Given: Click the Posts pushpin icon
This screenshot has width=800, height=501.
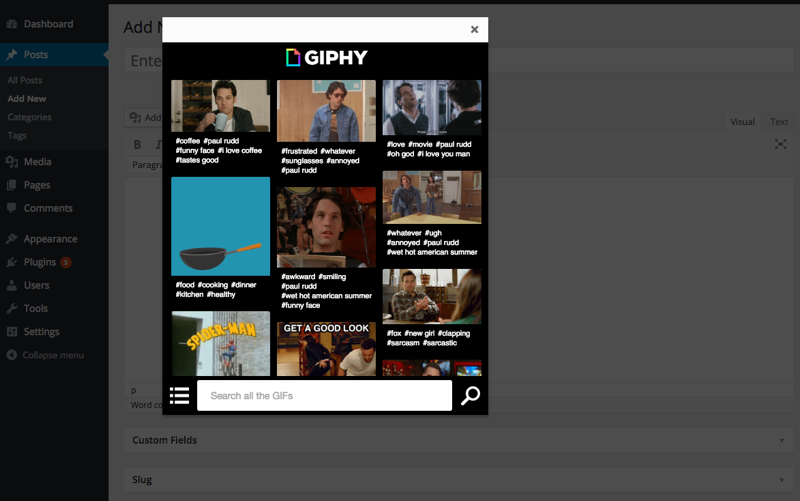Looking at the screenshot, I should point(12,55).
